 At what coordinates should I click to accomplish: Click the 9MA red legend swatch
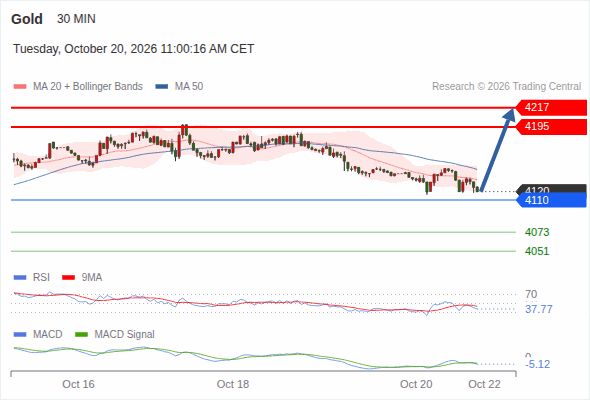tap(68, 278)
